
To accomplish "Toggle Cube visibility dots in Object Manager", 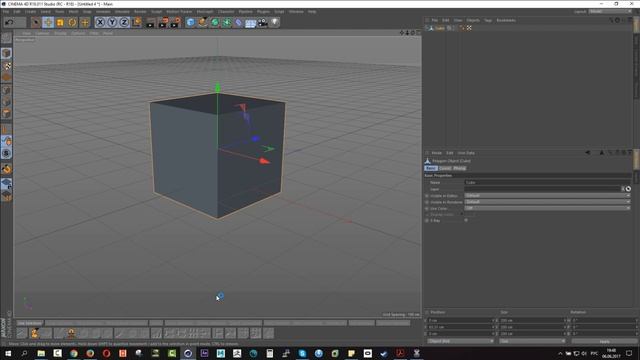I will coord(453,28).
